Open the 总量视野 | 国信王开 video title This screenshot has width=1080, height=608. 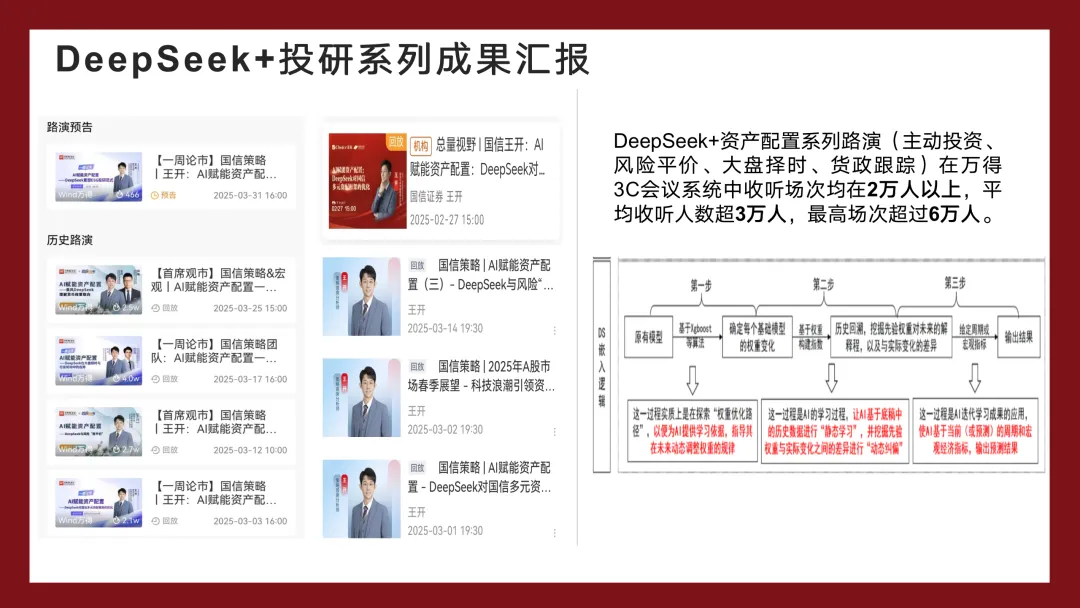point(478,157)
